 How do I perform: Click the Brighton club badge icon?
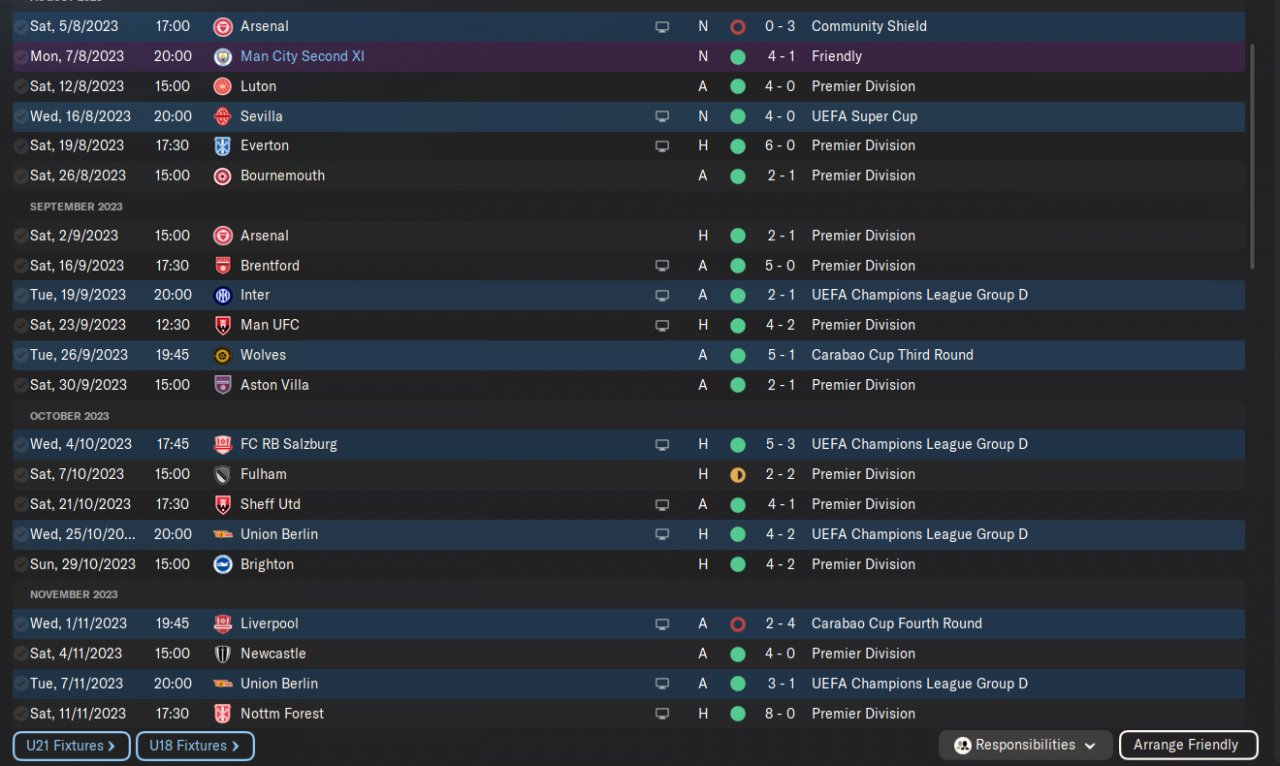(x=222, y=564)
